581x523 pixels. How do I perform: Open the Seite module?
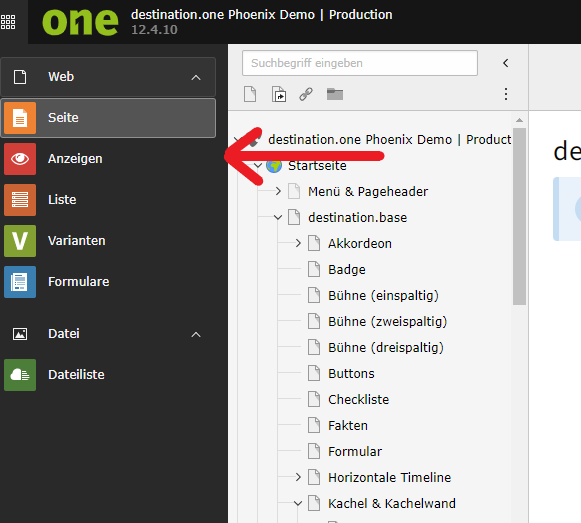click(108, 118)
